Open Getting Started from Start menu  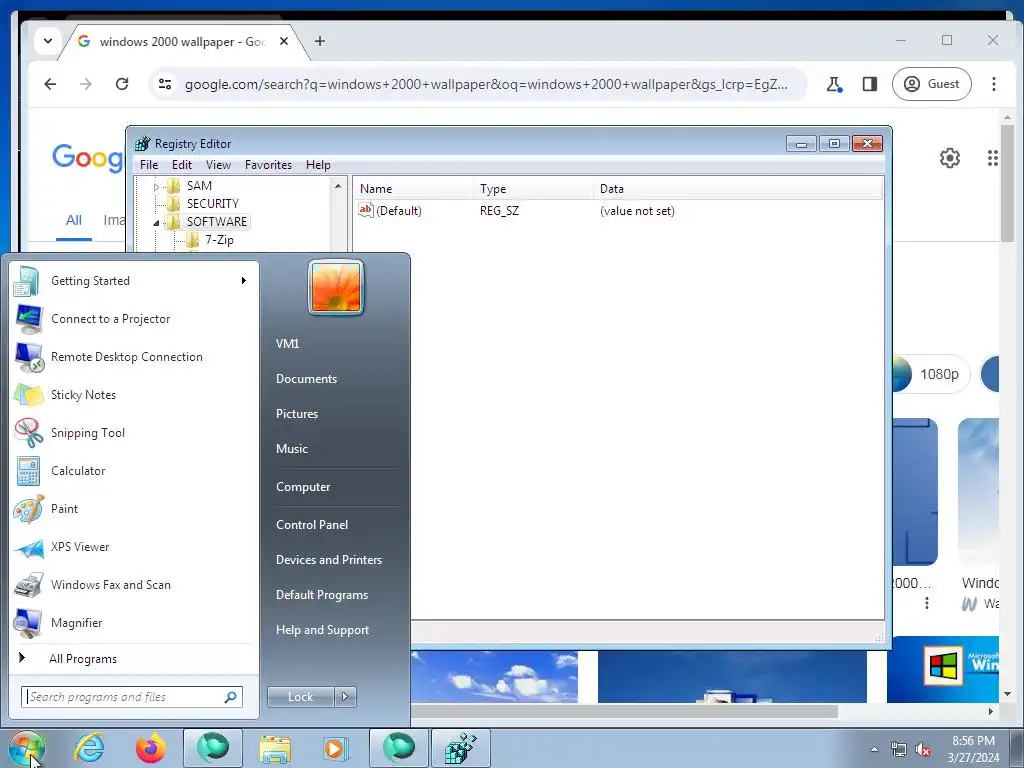click(134, 281)
